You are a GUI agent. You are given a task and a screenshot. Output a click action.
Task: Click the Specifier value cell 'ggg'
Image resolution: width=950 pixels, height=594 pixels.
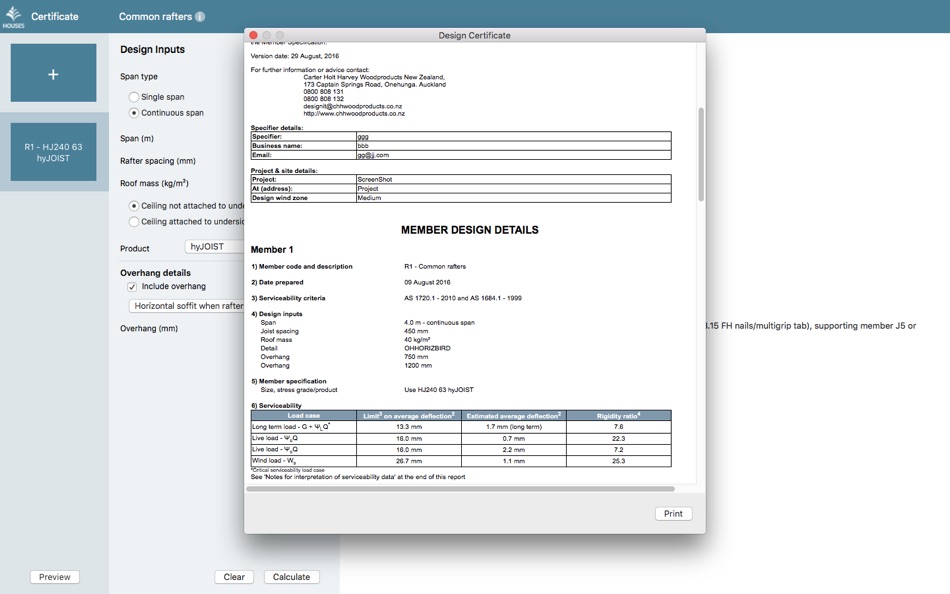[514, 136]
